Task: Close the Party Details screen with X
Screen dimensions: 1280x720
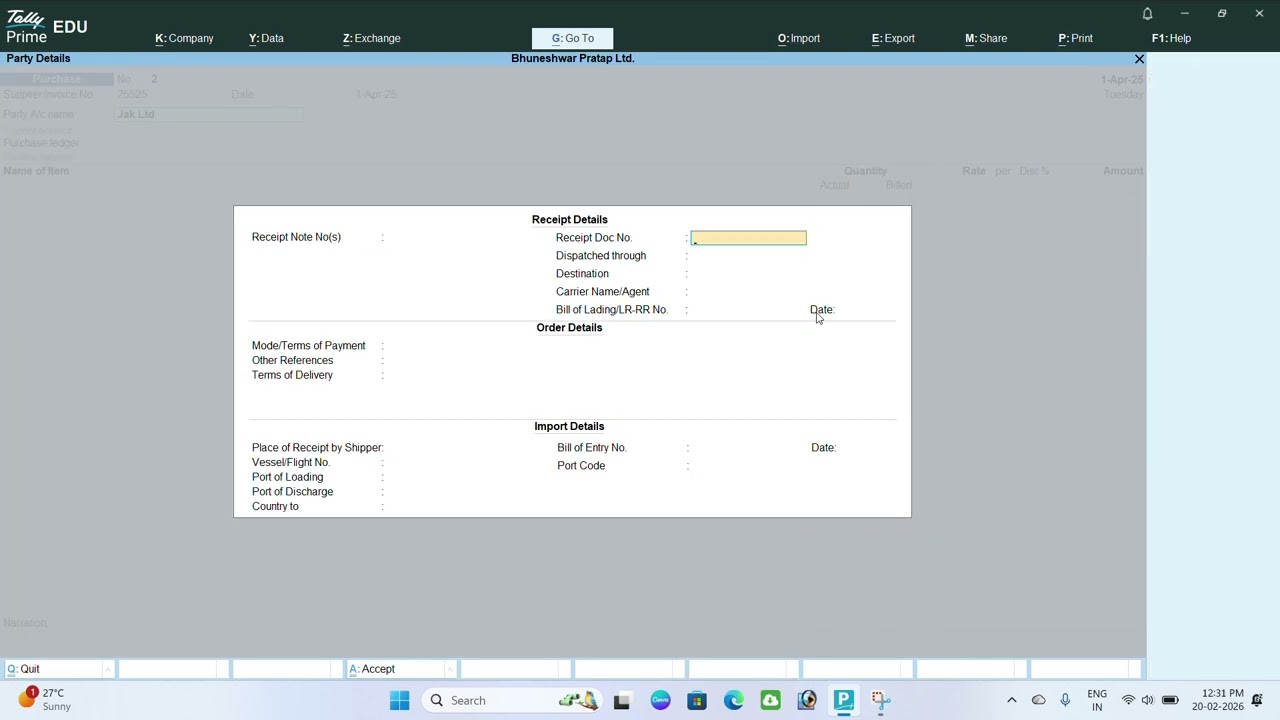Action: tap(1139, 59)
